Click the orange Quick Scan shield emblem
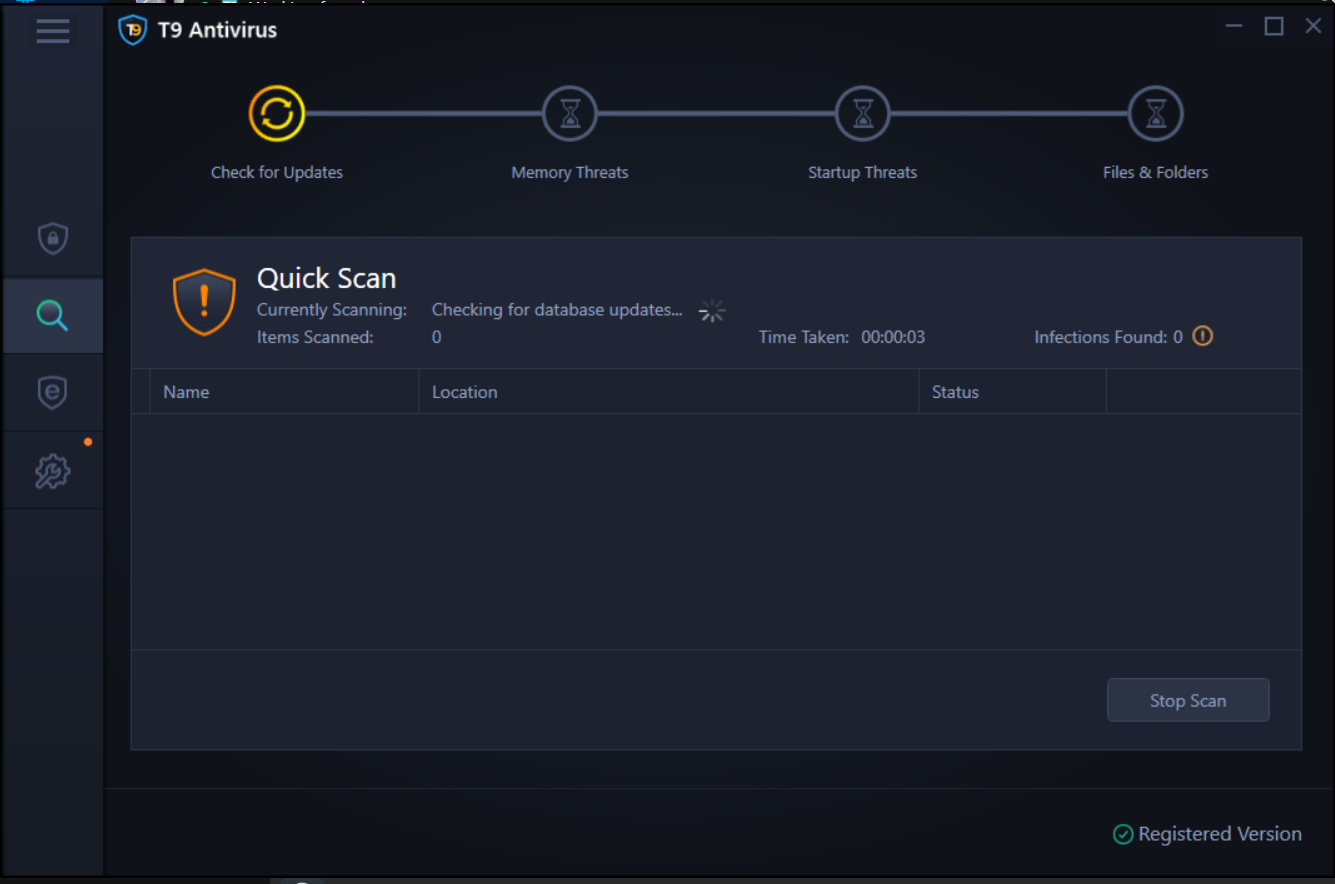This screenshot has width=1335, height=884. [204, 300]
